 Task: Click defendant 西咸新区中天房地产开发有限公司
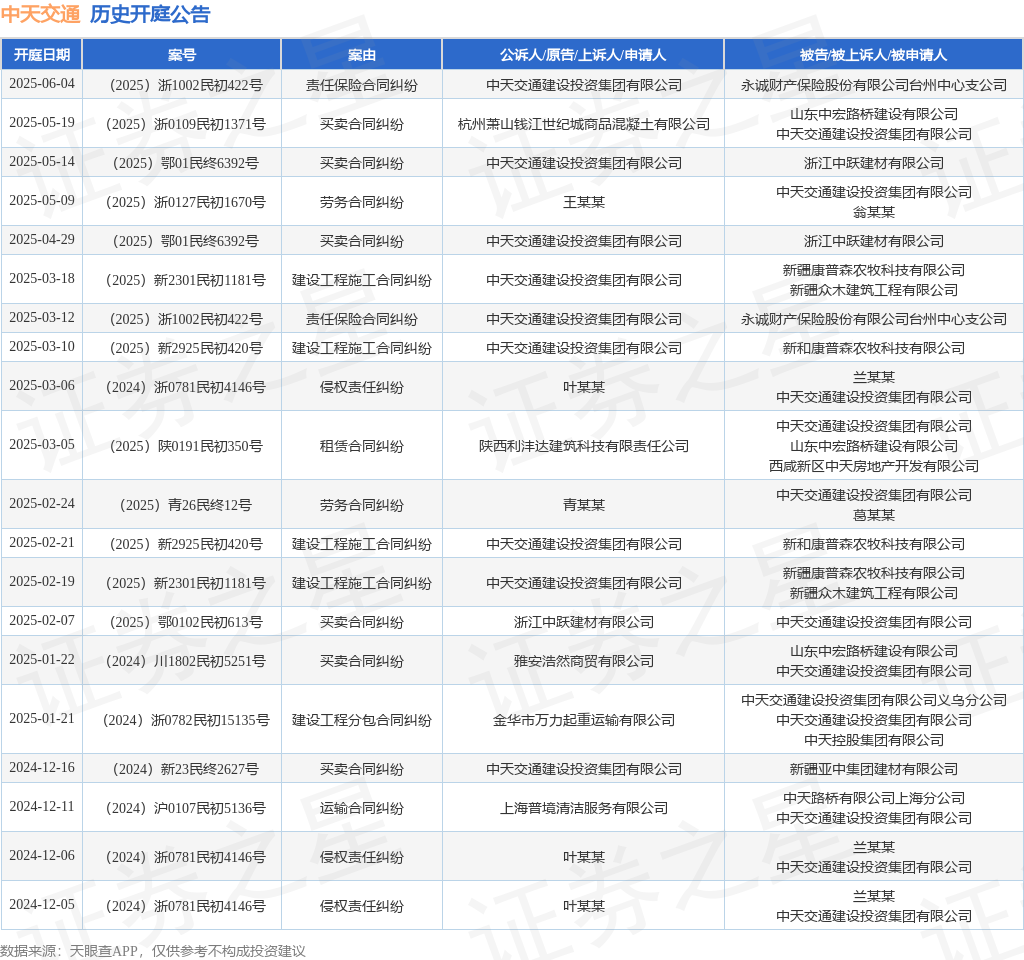pos(873,466)
